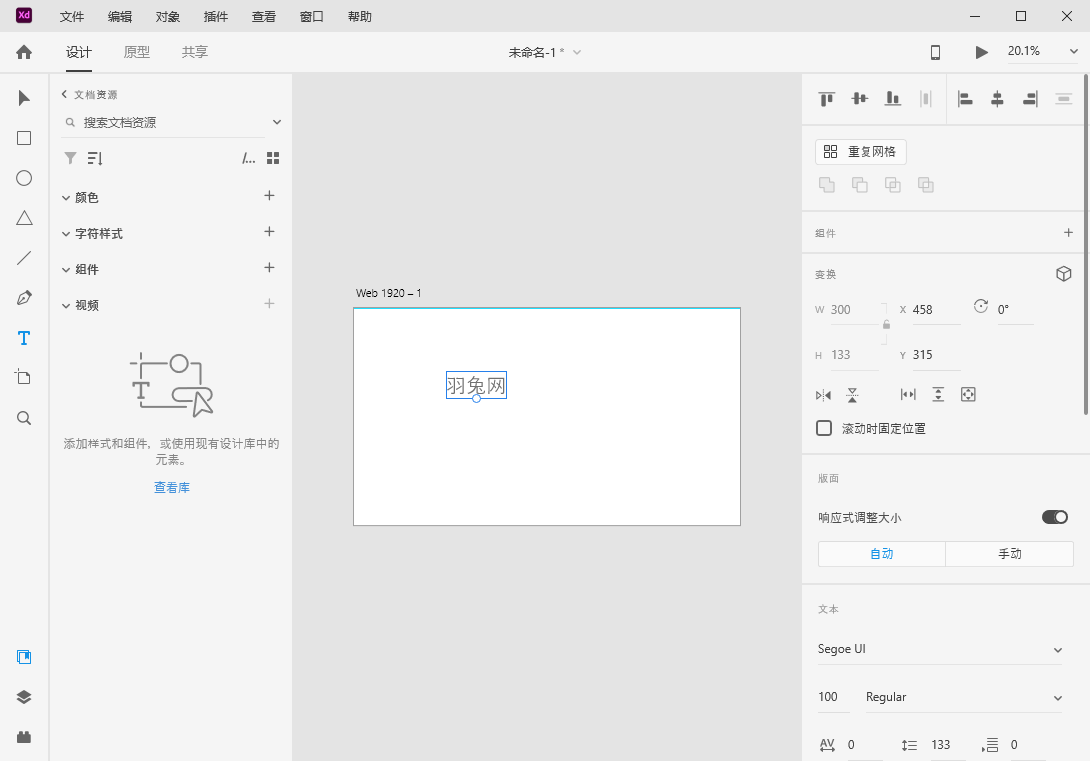1090x761 pixels.
Task: Expand the 颜色 section
Action: tap(87, 198)
